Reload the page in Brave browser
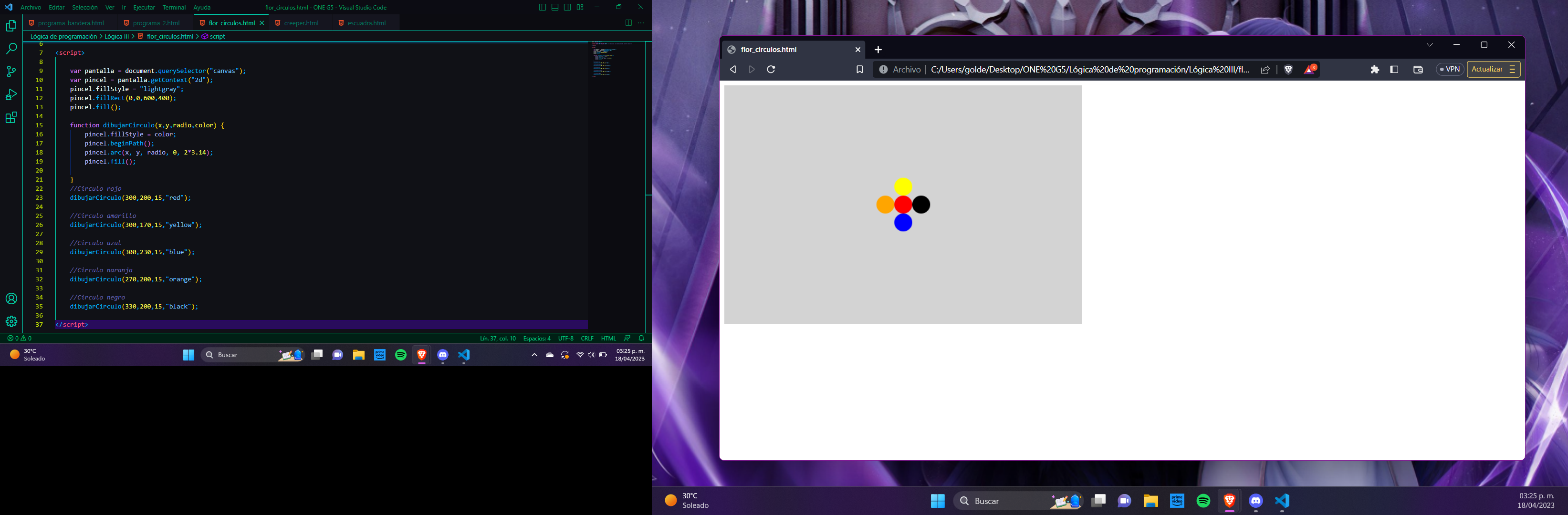The height and width of the screenshot is (515, 1568). [771, 69]
